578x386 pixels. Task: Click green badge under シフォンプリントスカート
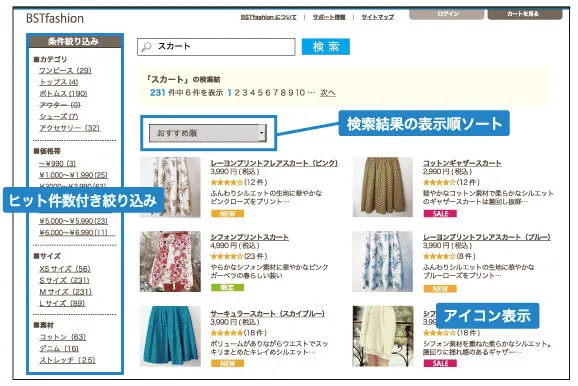click(x=227, y=287)
